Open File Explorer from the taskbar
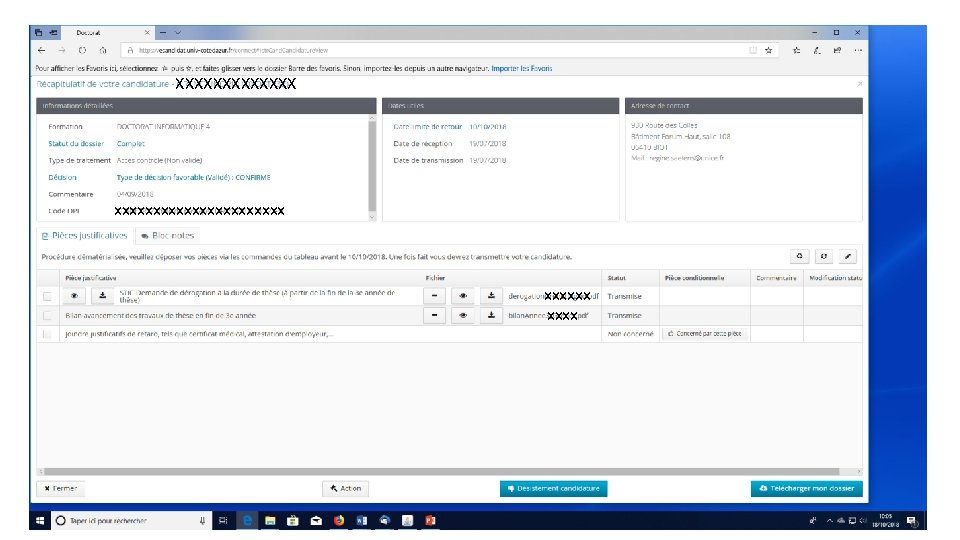Image resolution: width=960 pixels, height=540 pixels. (x=270, y=520)
